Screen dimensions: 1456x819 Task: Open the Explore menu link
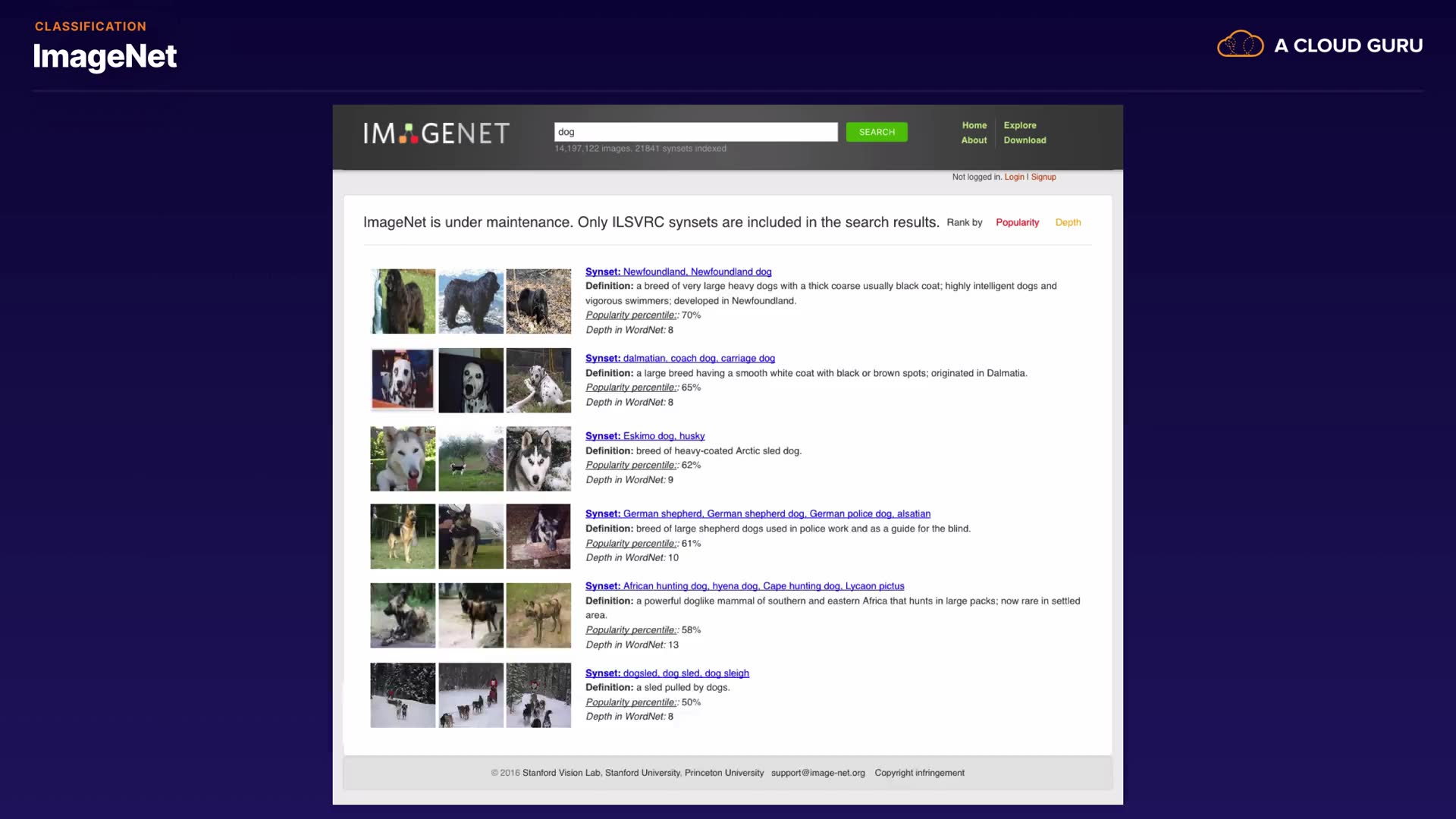(1019, 125)
